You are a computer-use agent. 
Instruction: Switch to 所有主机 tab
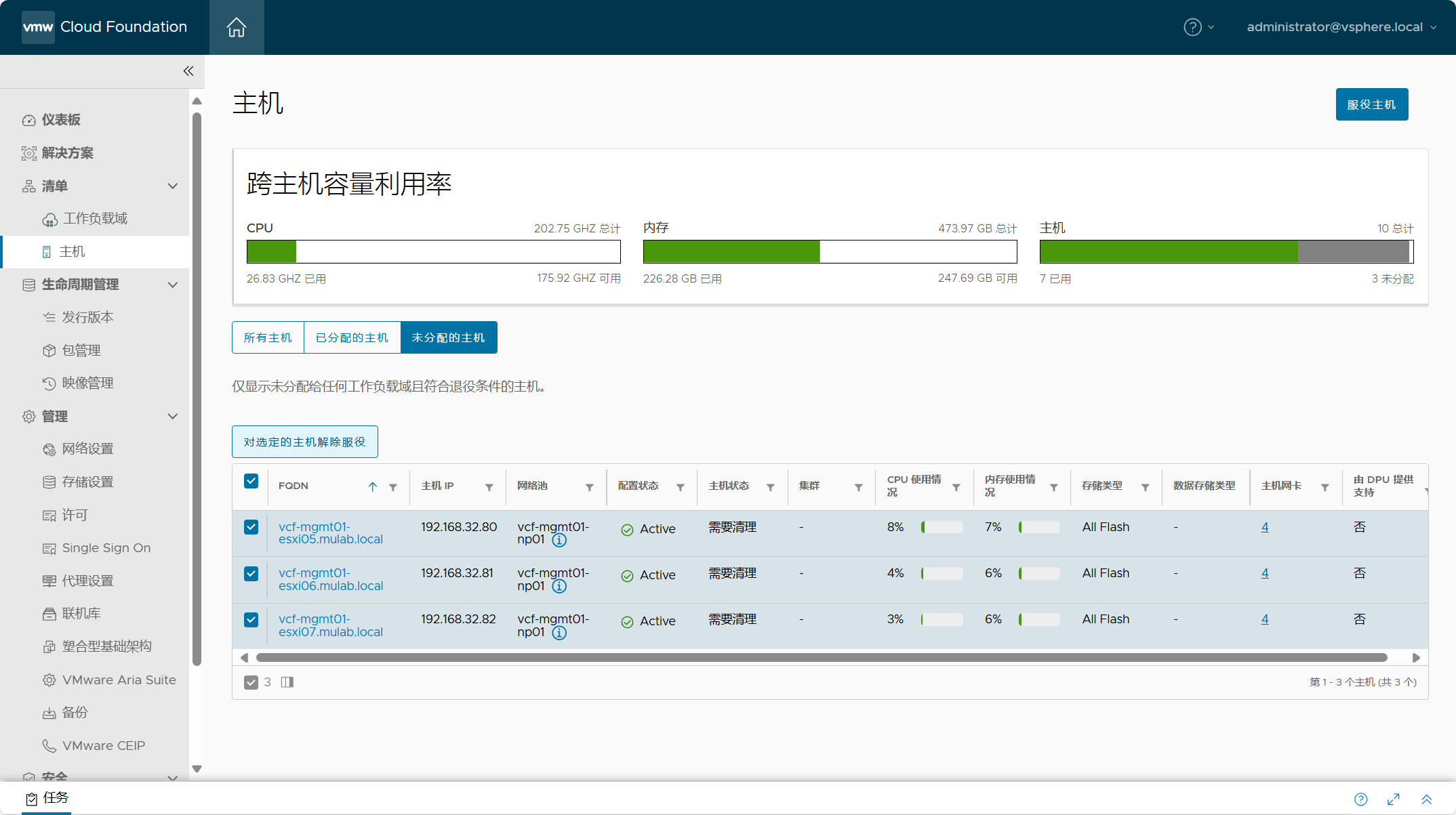pos(268,337)
